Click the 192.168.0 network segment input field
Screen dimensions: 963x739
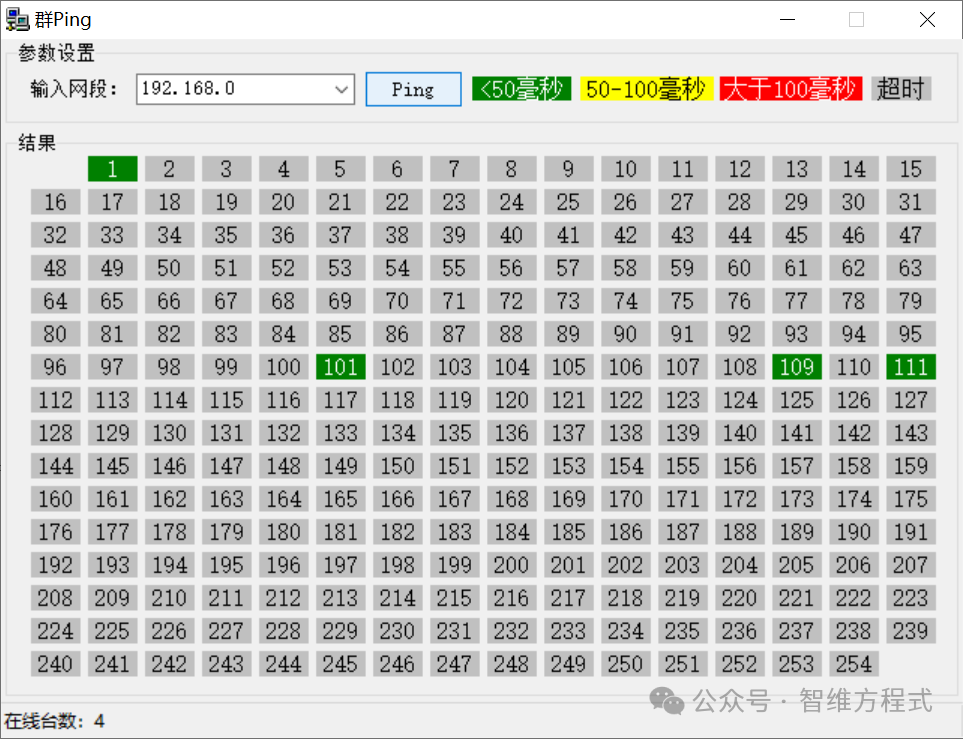pos(235,89)
